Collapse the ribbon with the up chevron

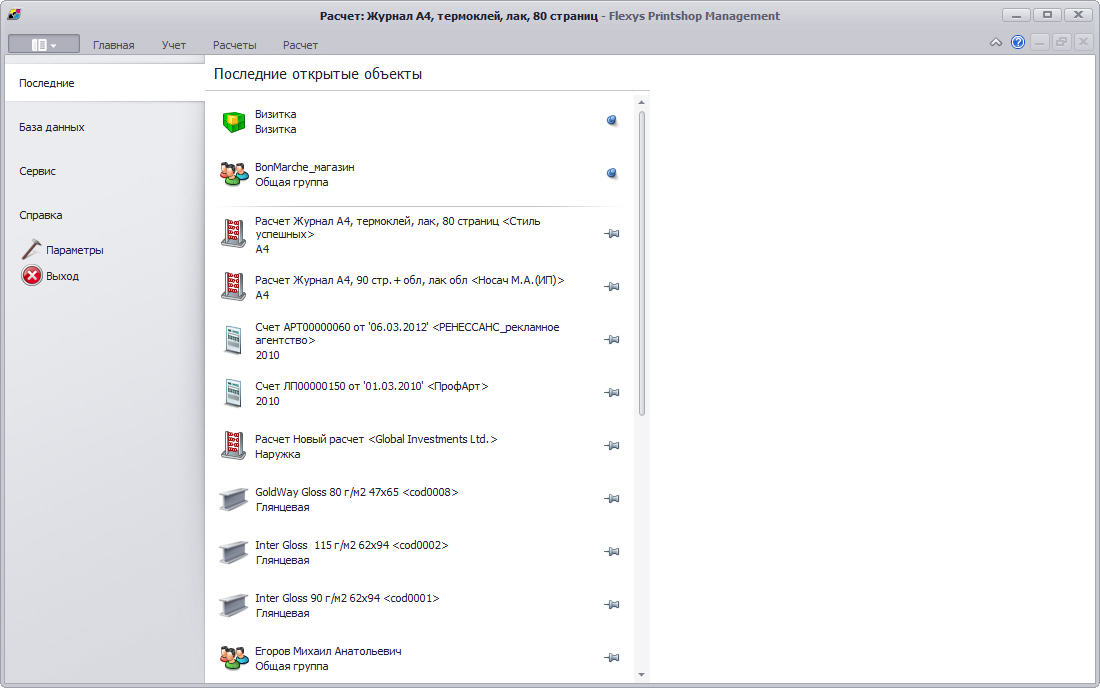[x=995, y=43]
